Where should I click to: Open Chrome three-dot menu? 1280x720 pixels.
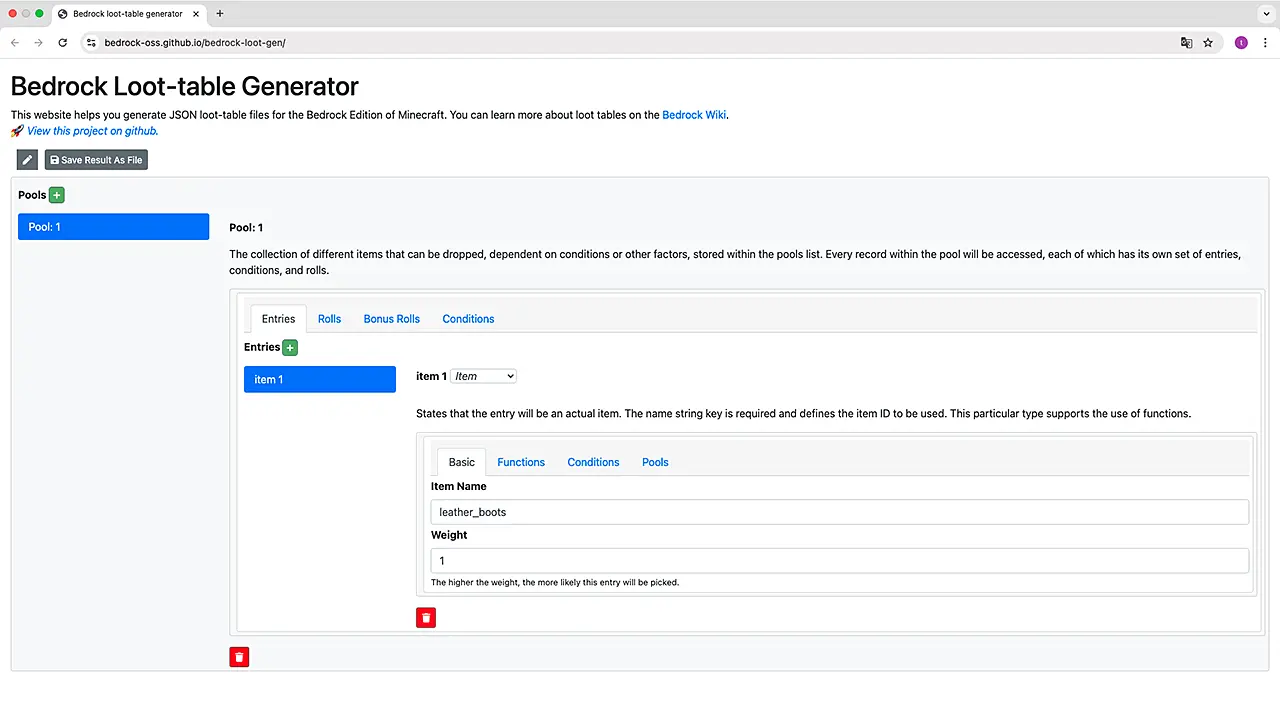[1265, 43]
